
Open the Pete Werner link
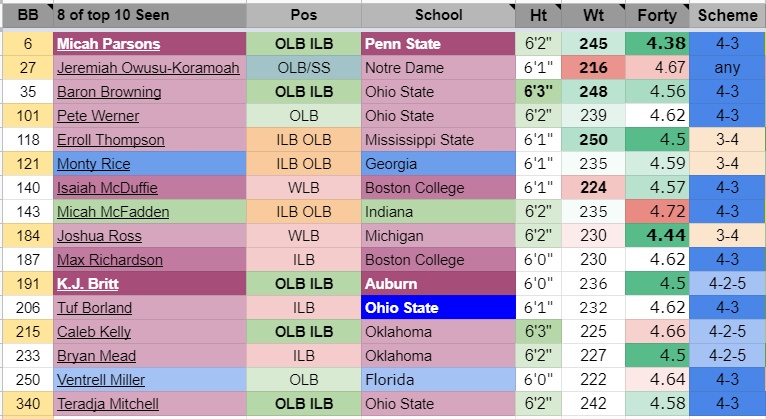point(98,116)
